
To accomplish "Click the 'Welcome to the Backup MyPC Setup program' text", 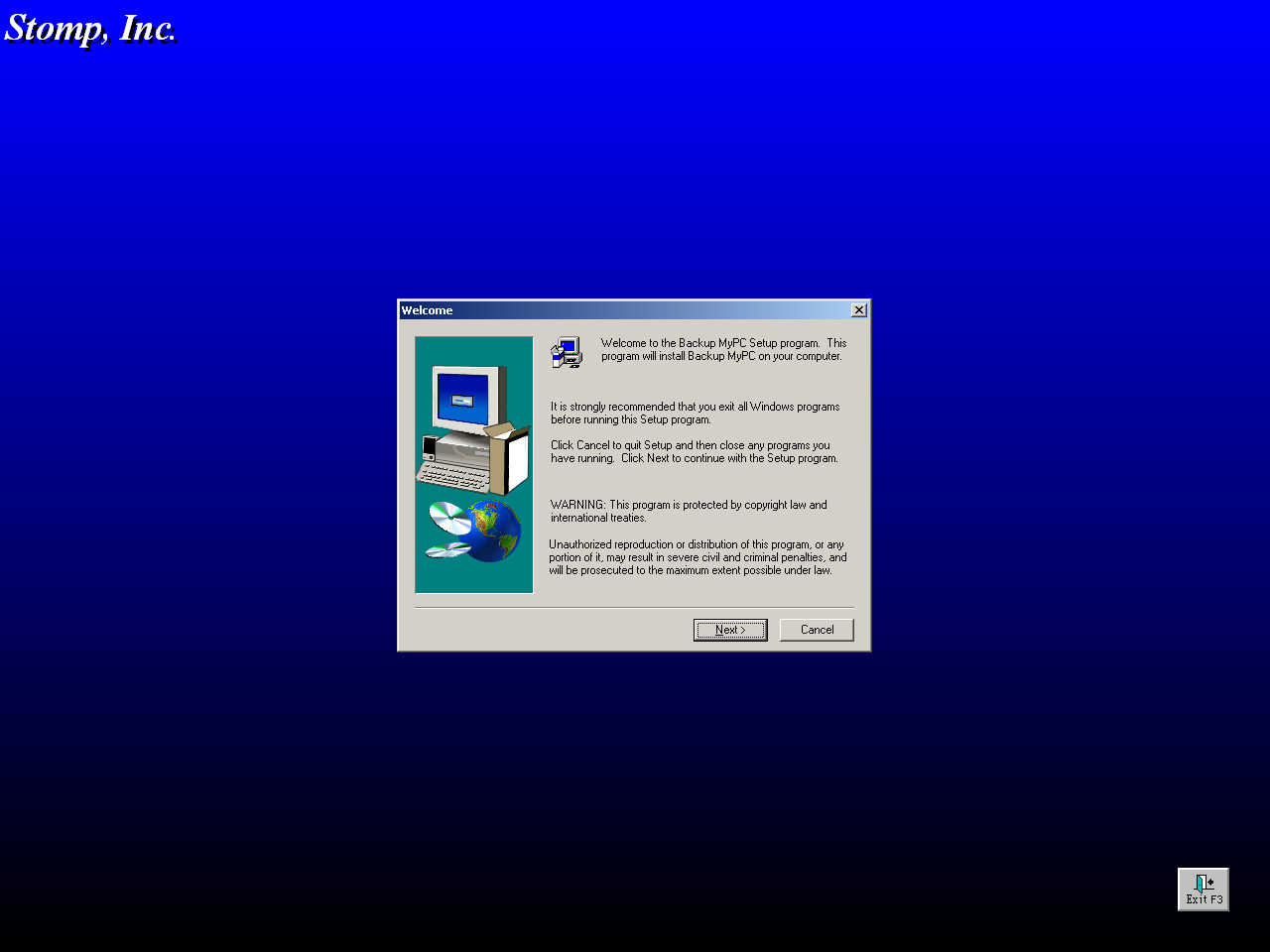I will [723, 350].
